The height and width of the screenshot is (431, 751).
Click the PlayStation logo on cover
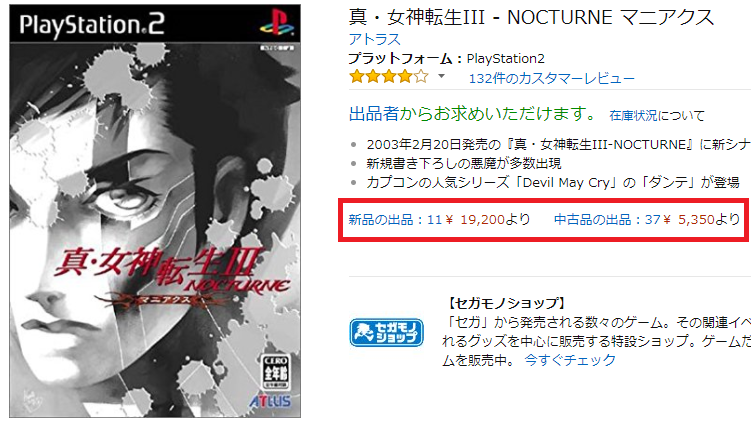pyautogui.click(x=276, y=23)
